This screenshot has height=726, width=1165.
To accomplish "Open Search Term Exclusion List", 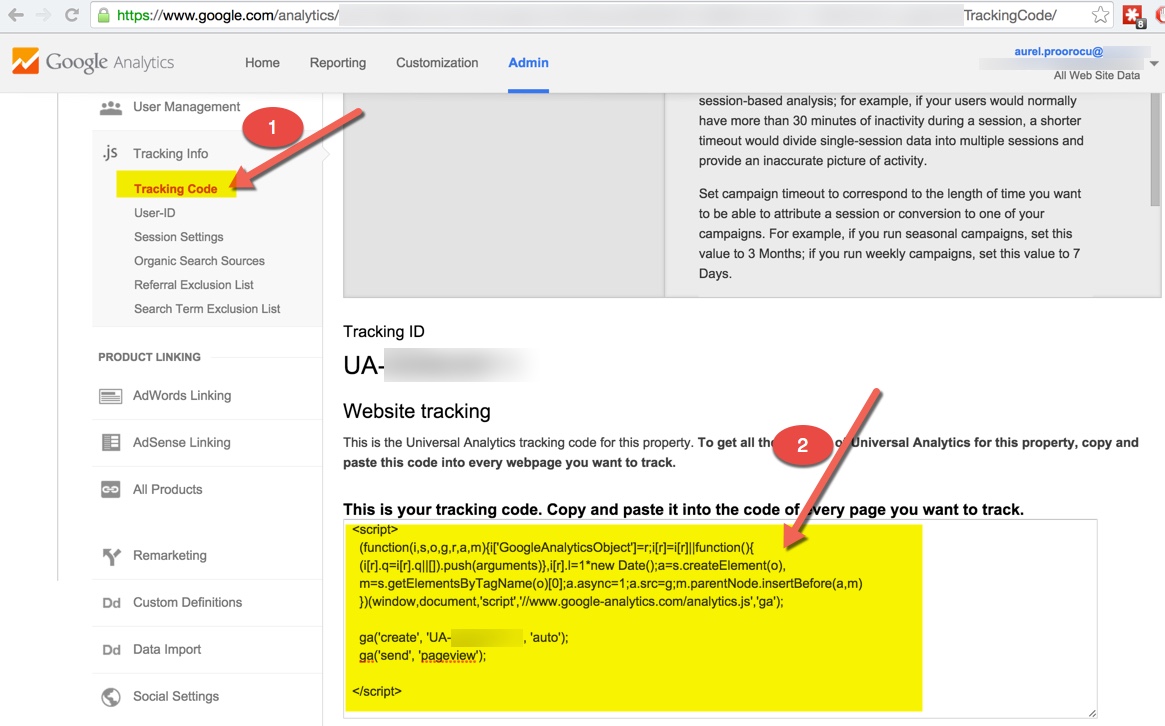I will click(x=207, y=308).
